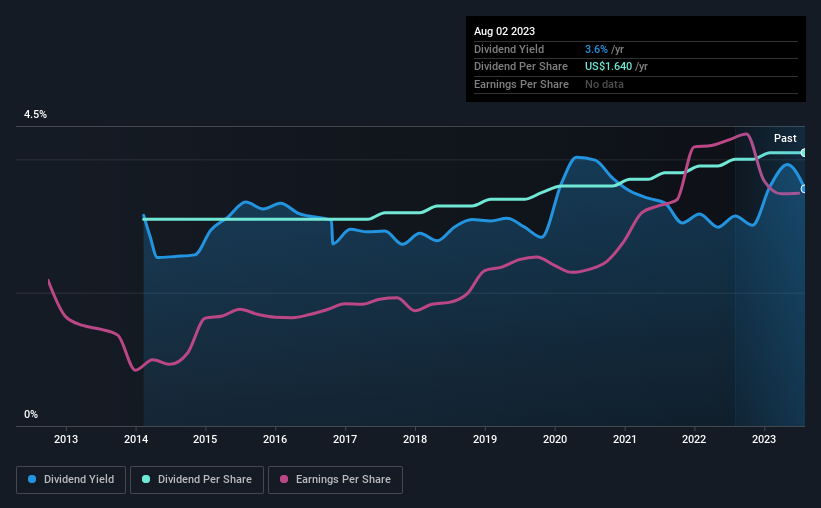
Task: Click the teal dot beside Dividend Per Share legend
Action: point(145,480)
